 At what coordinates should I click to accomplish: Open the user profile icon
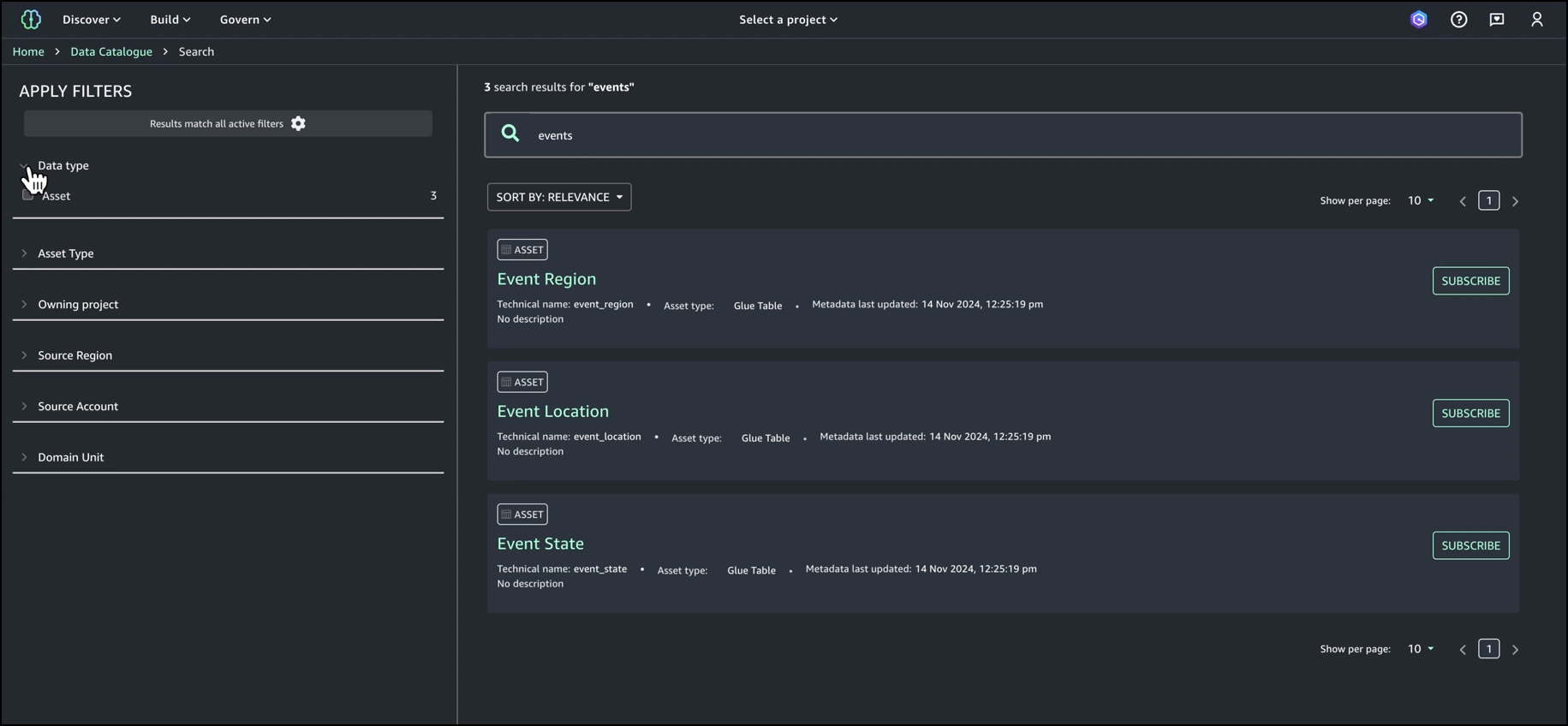tap(1537, 19)
